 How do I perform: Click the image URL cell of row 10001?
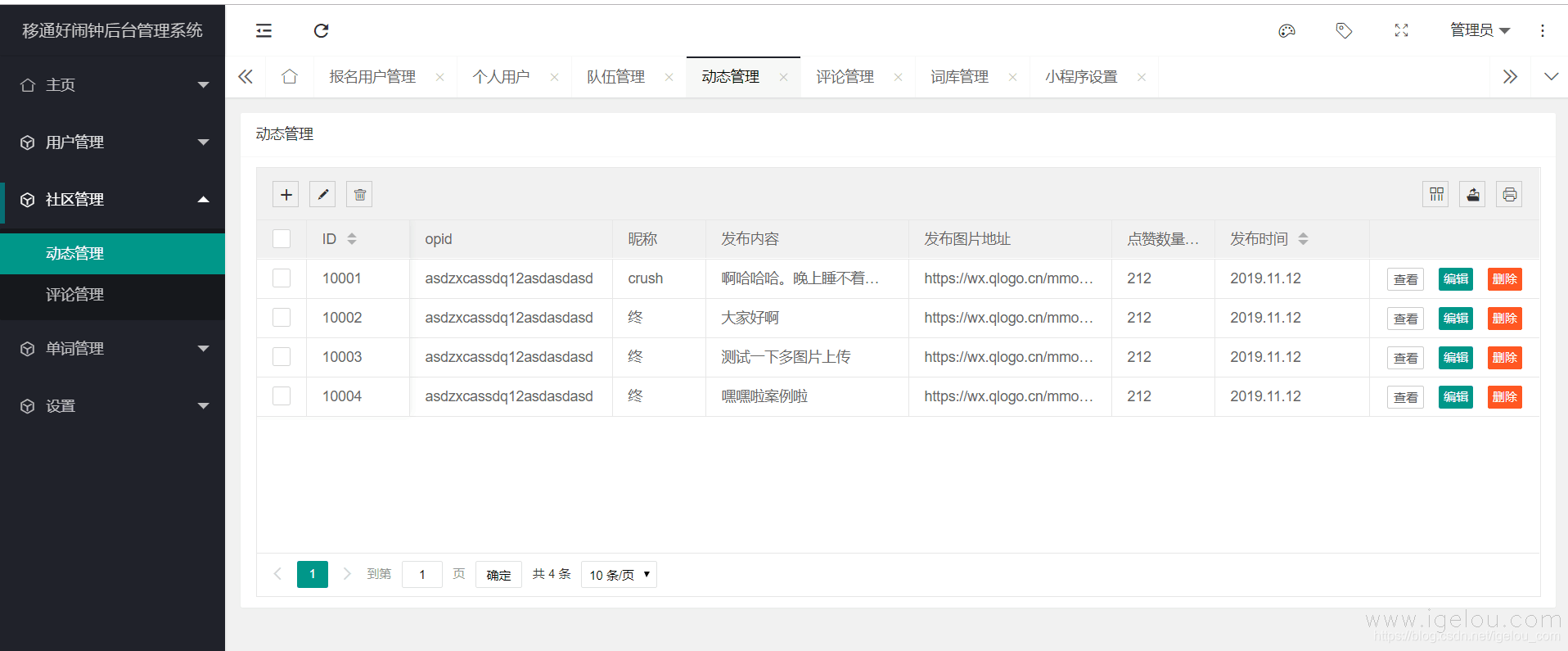click(1009, 278)
